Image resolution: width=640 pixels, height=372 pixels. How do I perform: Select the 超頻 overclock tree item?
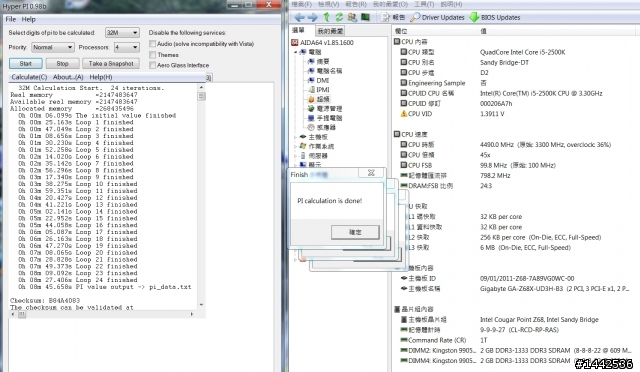318,99
